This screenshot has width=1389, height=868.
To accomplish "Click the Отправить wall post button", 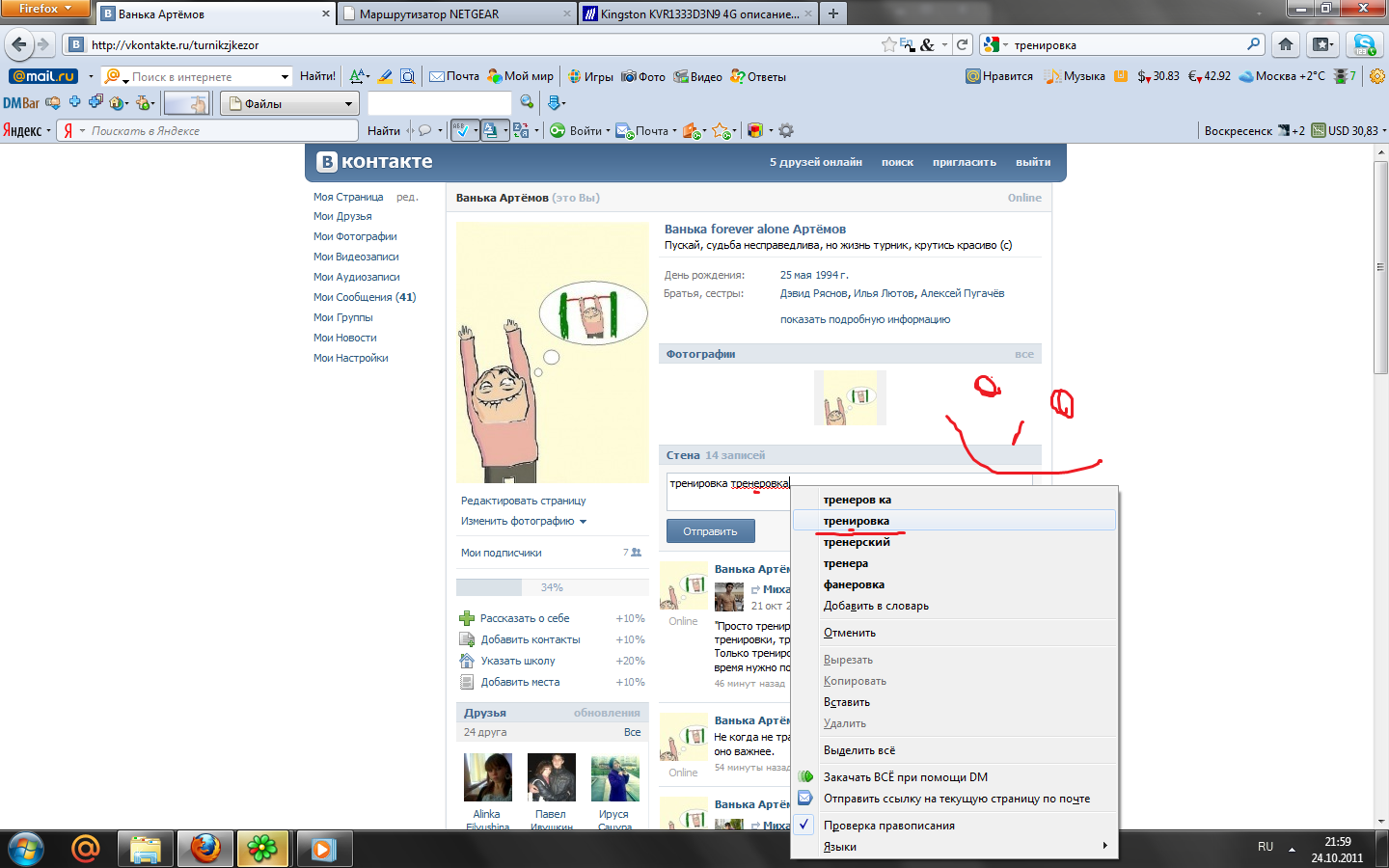I will [x=710, y=531].
